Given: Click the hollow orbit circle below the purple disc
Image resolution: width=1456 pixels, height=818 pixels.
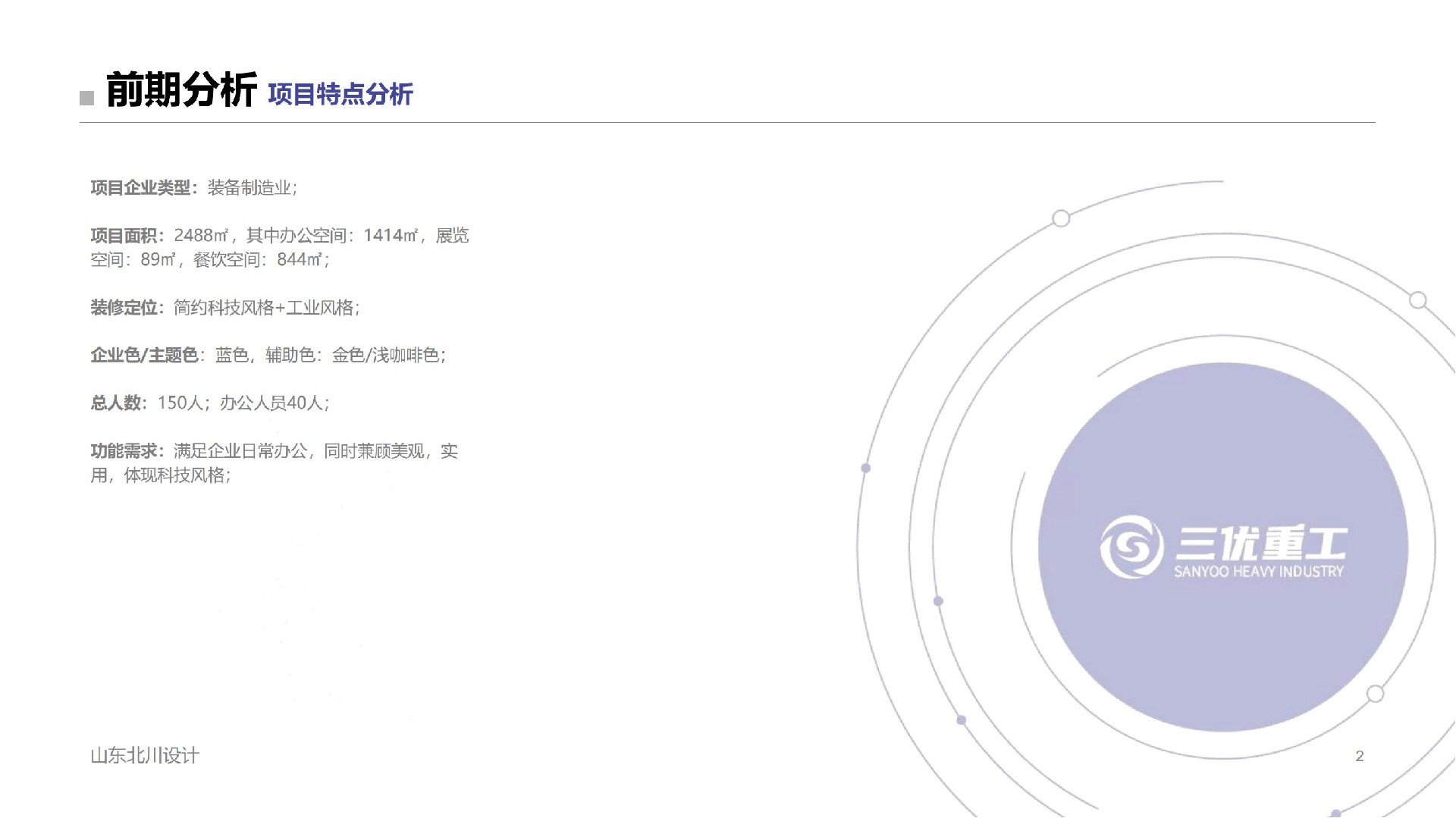Looking at the screenshot, I should coord(1375,694).
